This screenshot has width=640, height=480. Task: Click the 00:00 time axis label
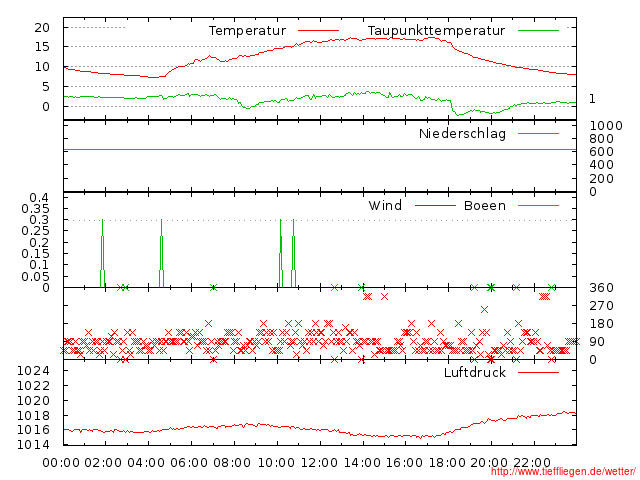tap(61, 463)
